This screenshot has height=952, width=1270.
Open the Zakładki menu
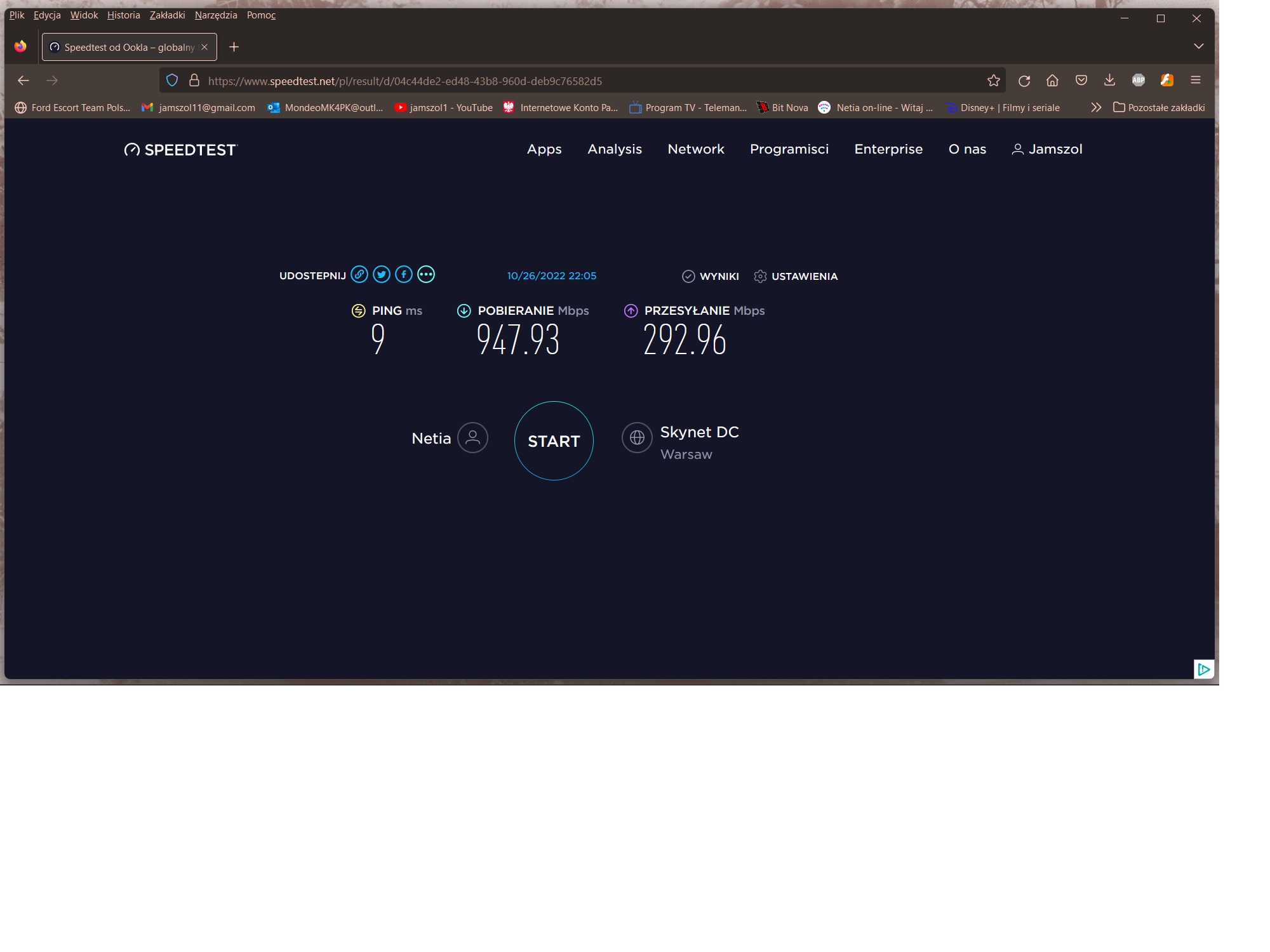pyautogui.click(x=167, y=15)
